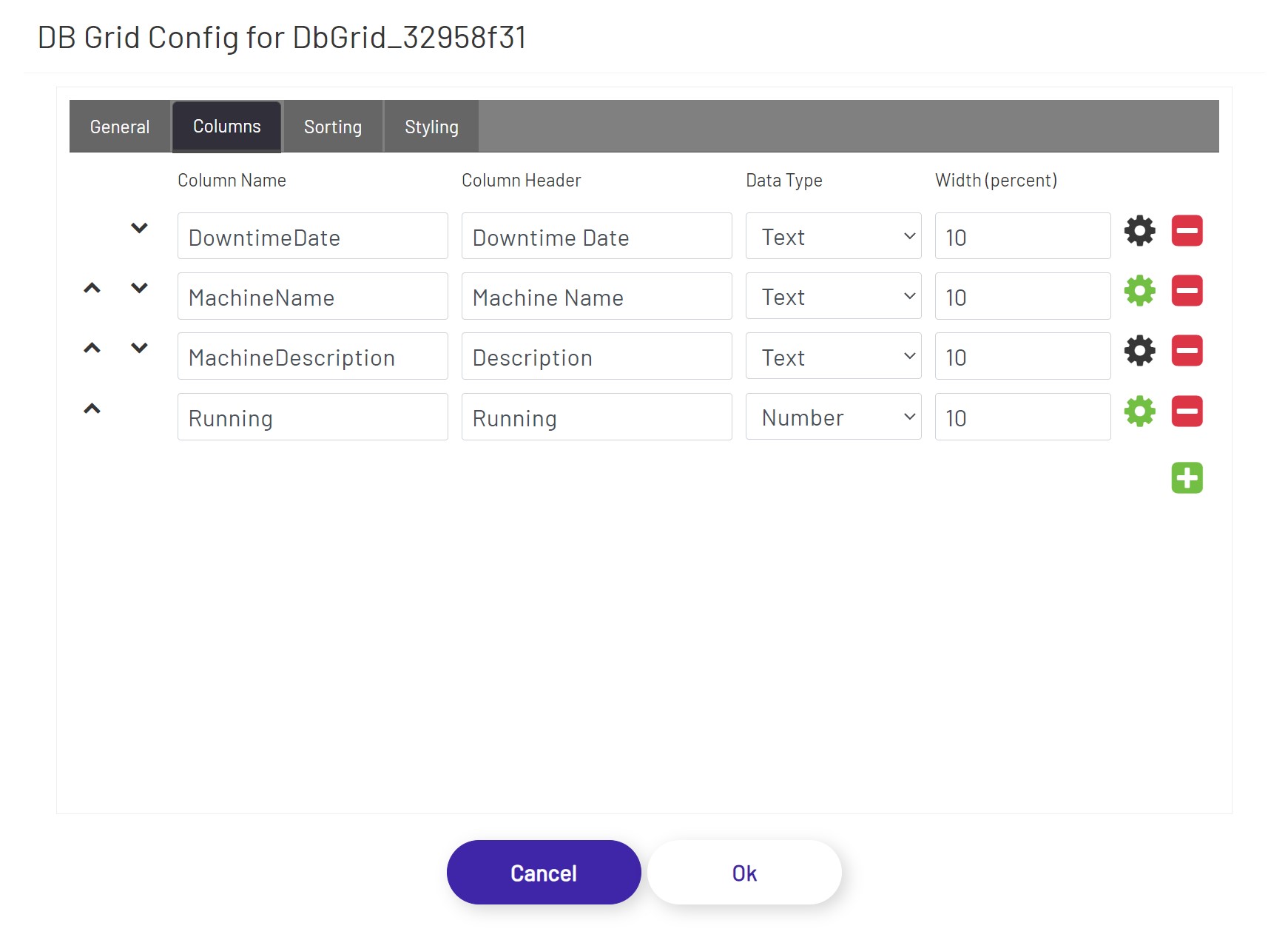The width and height of the screenshot is (1288, 940).
Task: Open the Data Type dropdown for MachineDescription
Action: pos(833,356)
